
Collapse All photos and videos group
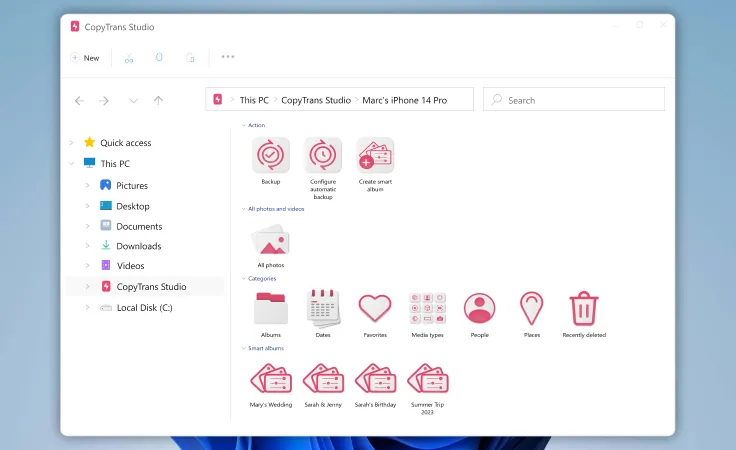(x=243, y=209)
